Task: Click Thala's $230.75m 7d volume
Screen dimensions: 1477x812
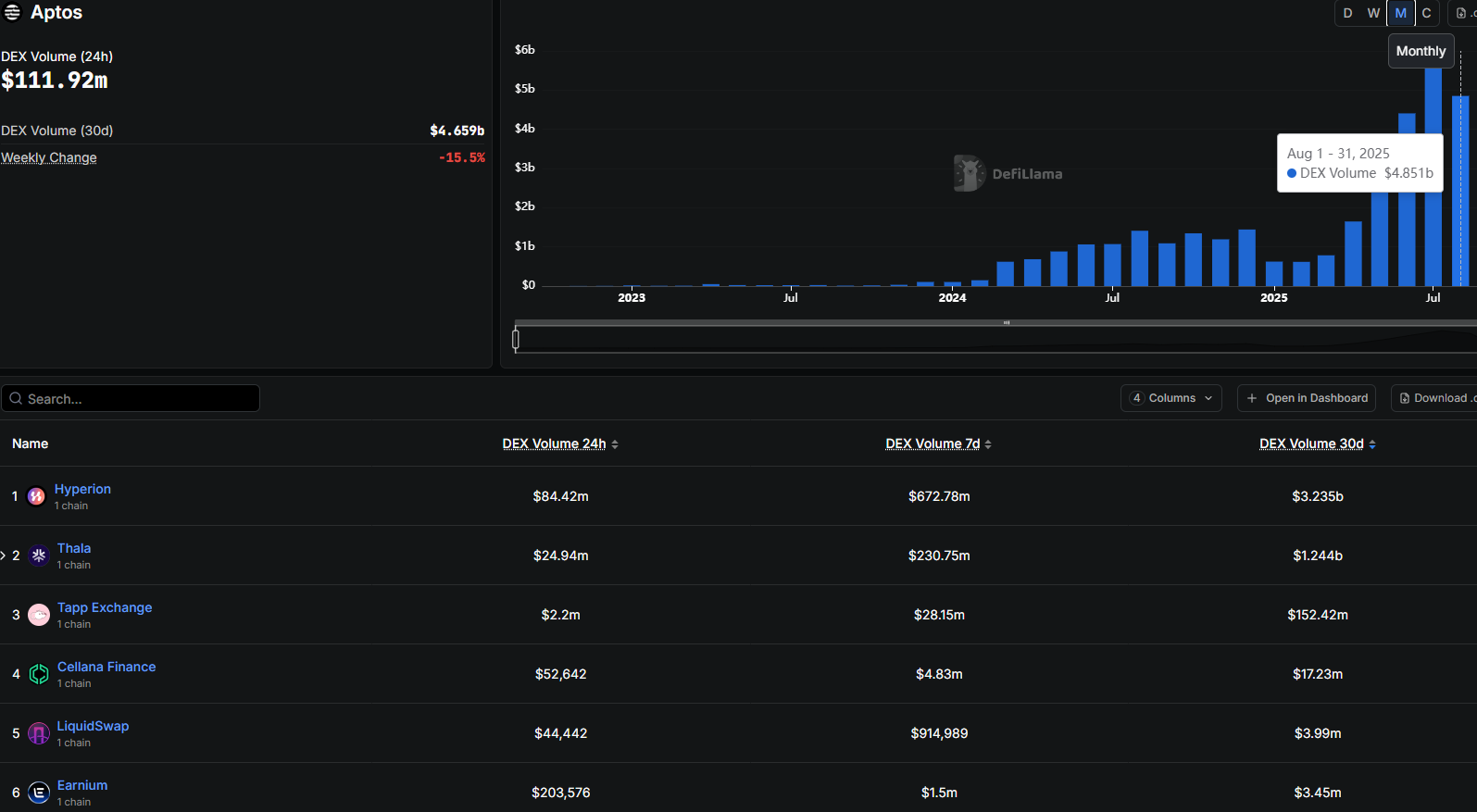Action: coord(939,556)
